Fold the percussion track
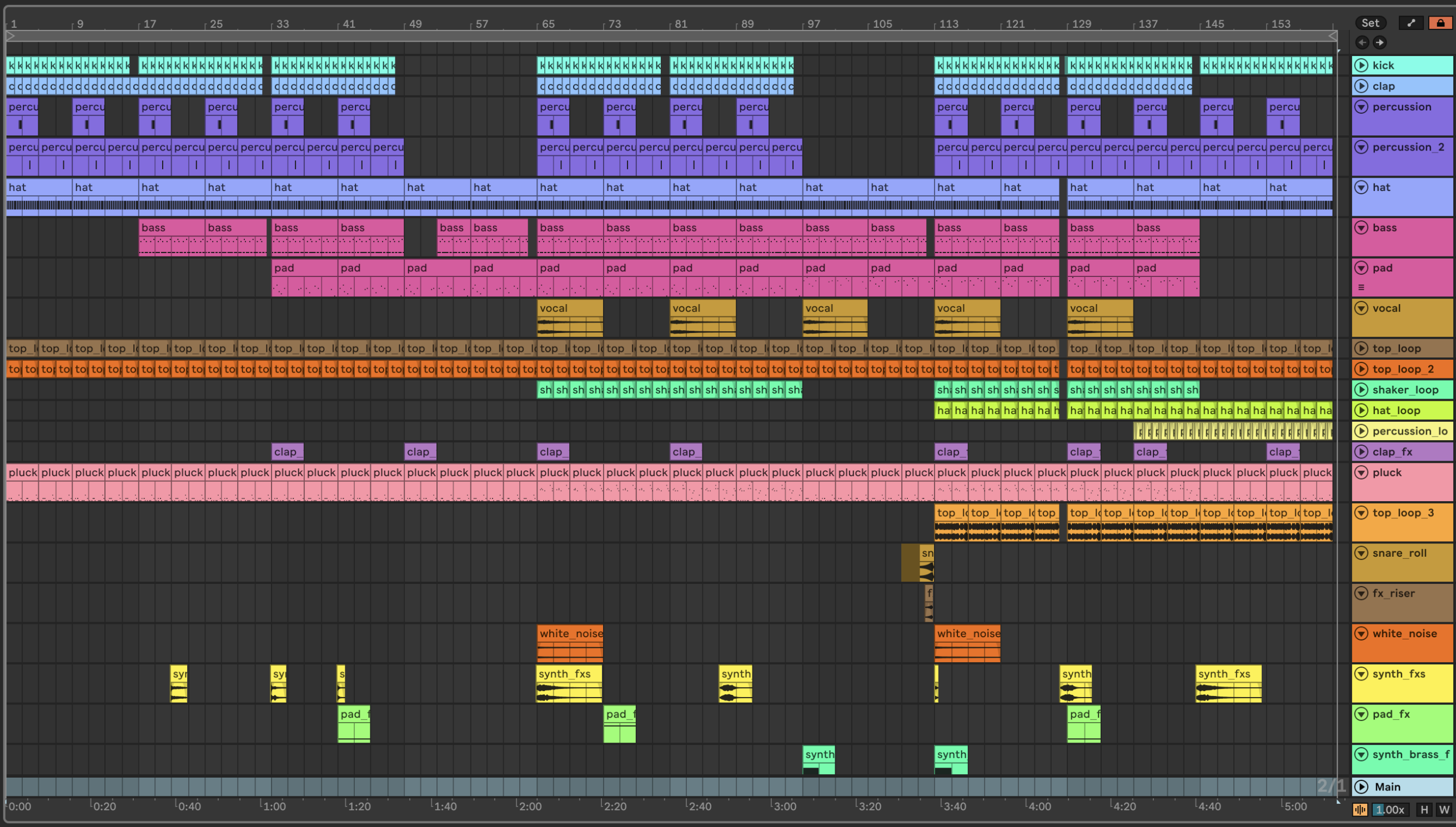1456x827 pixels. coord(1361,107)
